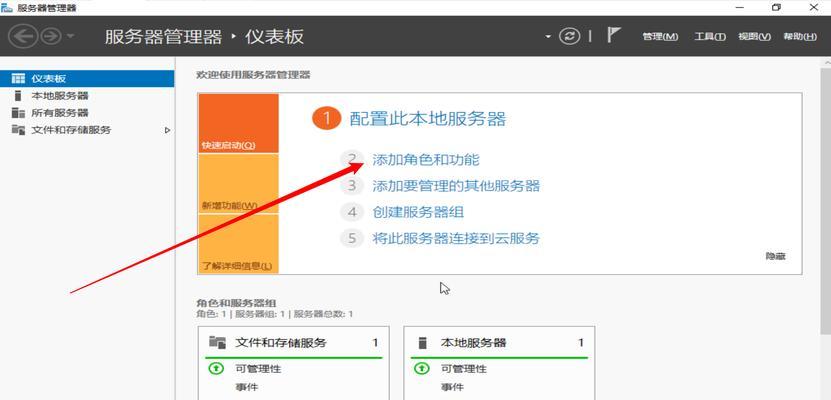Screen dimensions: 831x400
Task: Select 文件和存储服务 in the sidebar
Action: point(87,130)
